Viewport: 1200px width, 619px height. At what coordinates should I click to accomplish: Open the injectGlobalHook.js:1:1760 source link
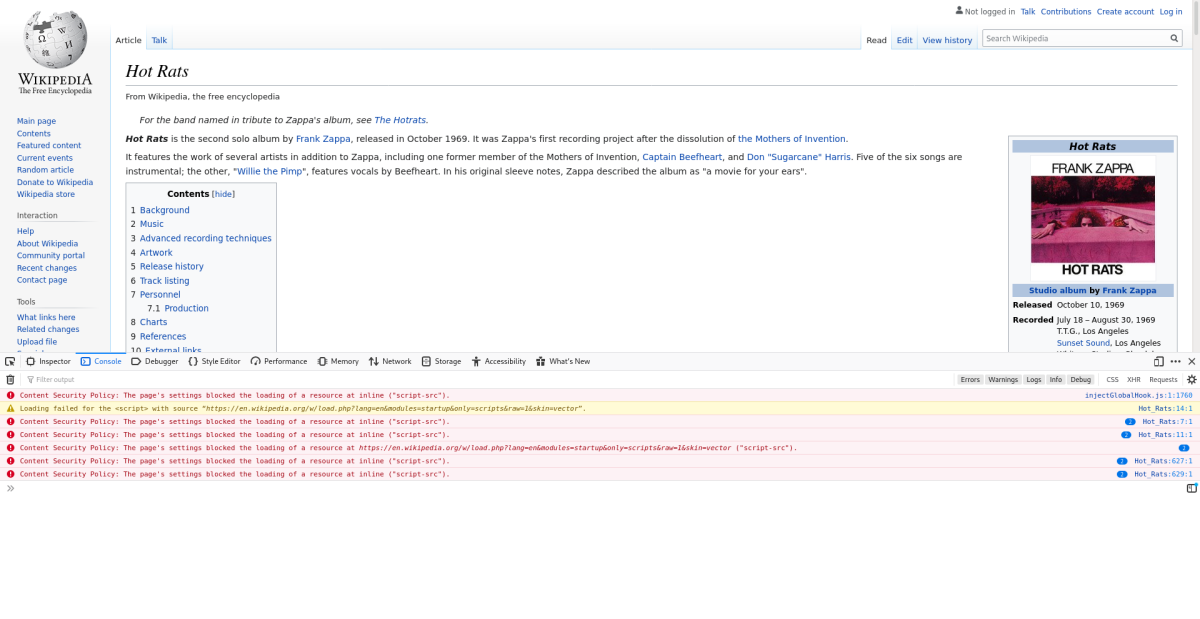1139,396
